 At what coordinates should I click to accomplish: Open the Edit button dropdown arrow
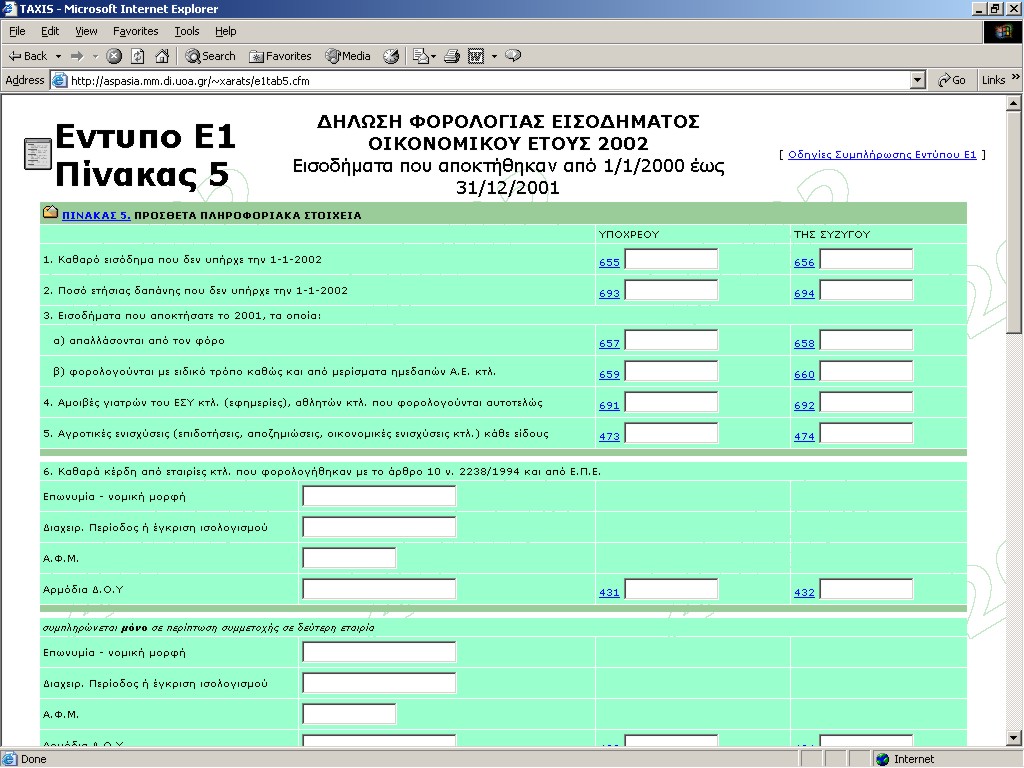click(494, 56)
